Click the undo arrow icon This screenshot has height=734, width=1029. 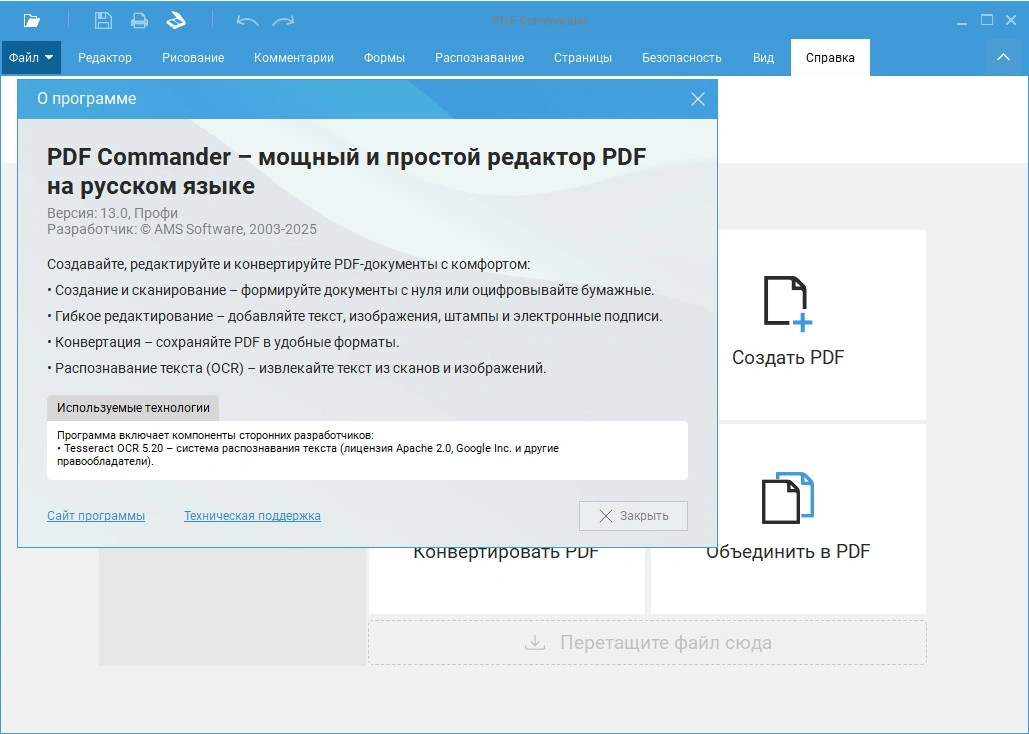pos(247,21)
